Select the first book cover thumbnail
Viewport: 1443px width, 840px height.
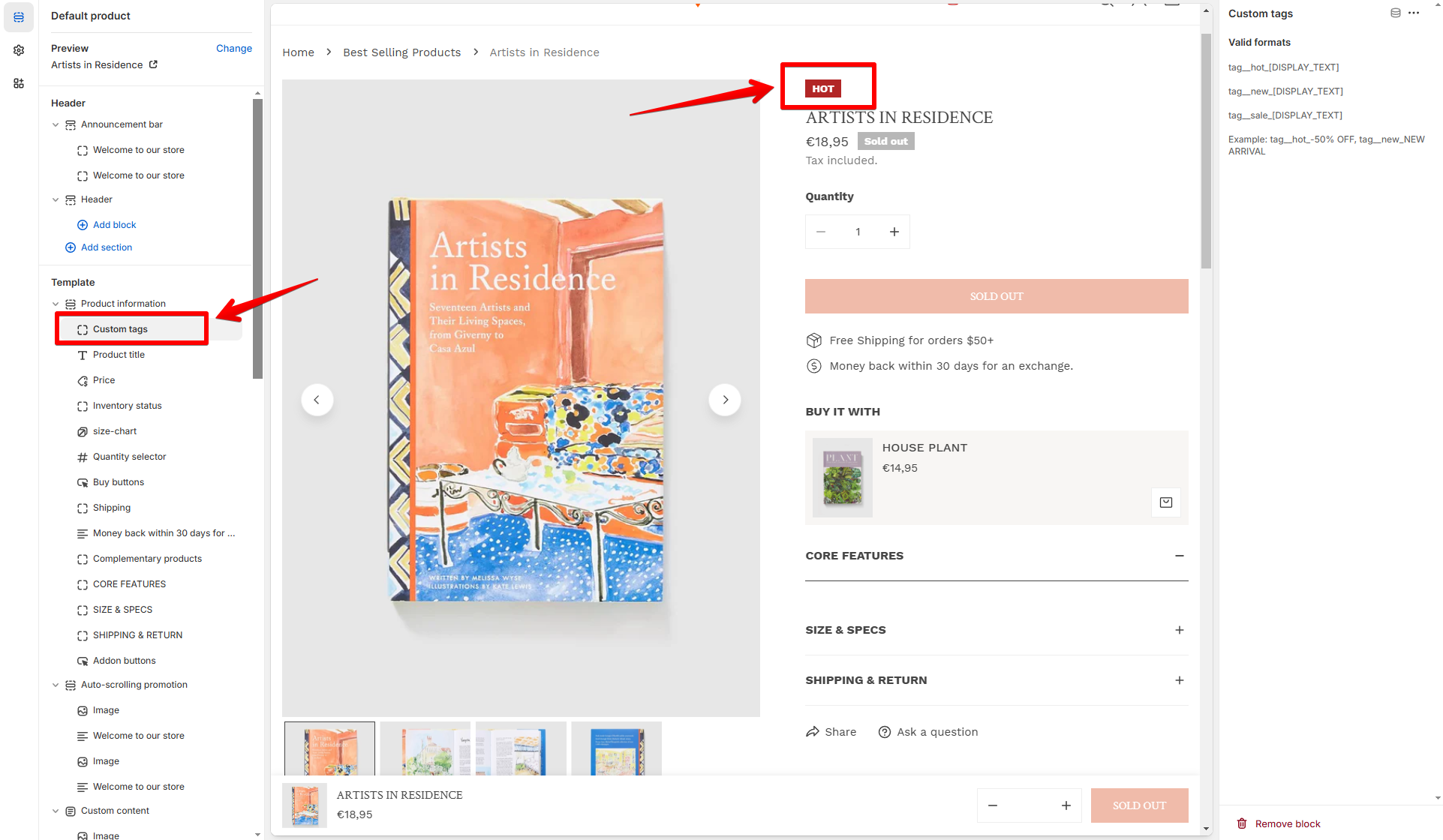pyautogui.click(x=329, y=748)
